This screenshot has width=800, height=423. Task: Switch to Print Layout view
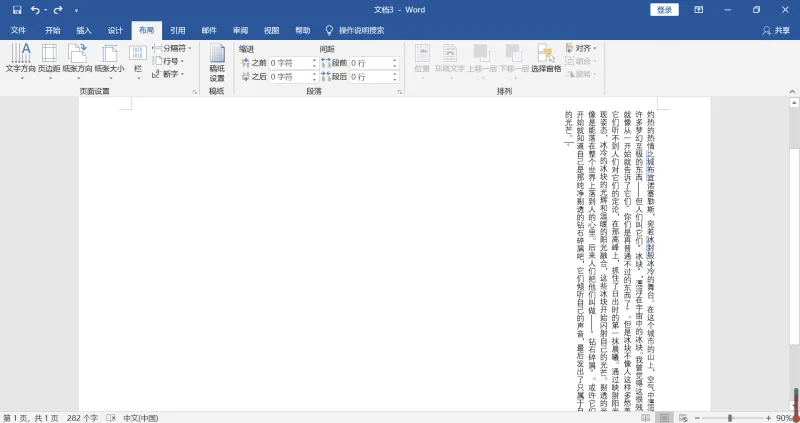(664, 418)
